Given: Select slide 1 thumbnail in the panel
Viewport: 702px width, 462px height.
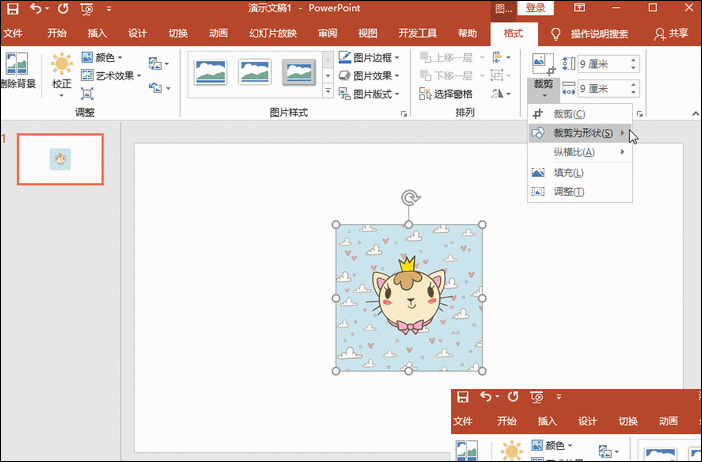Looking at the screenshot, I should [x=61, y=159].
